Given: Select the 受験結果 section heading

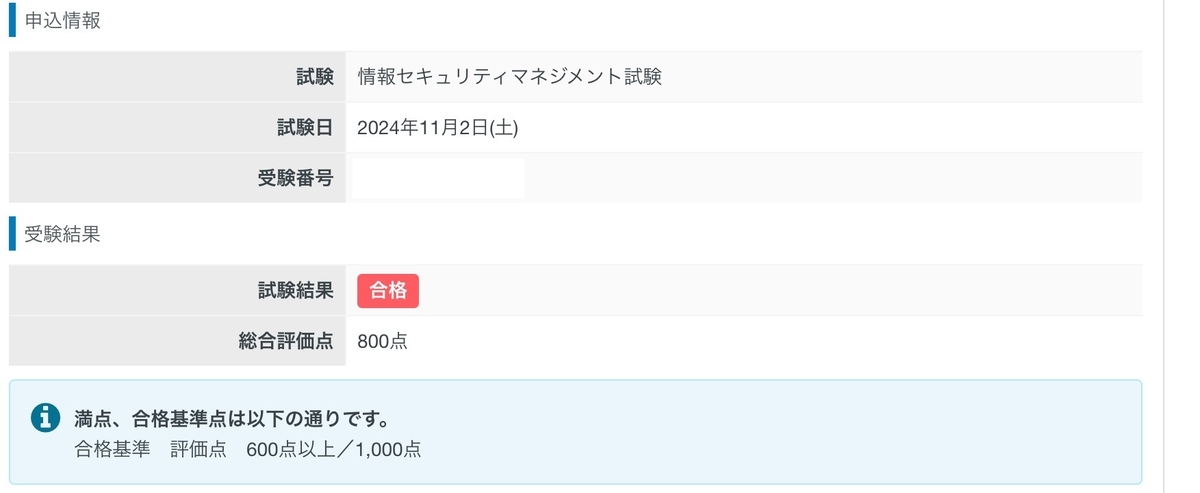Looking at the screenshot, I should 63,235.
